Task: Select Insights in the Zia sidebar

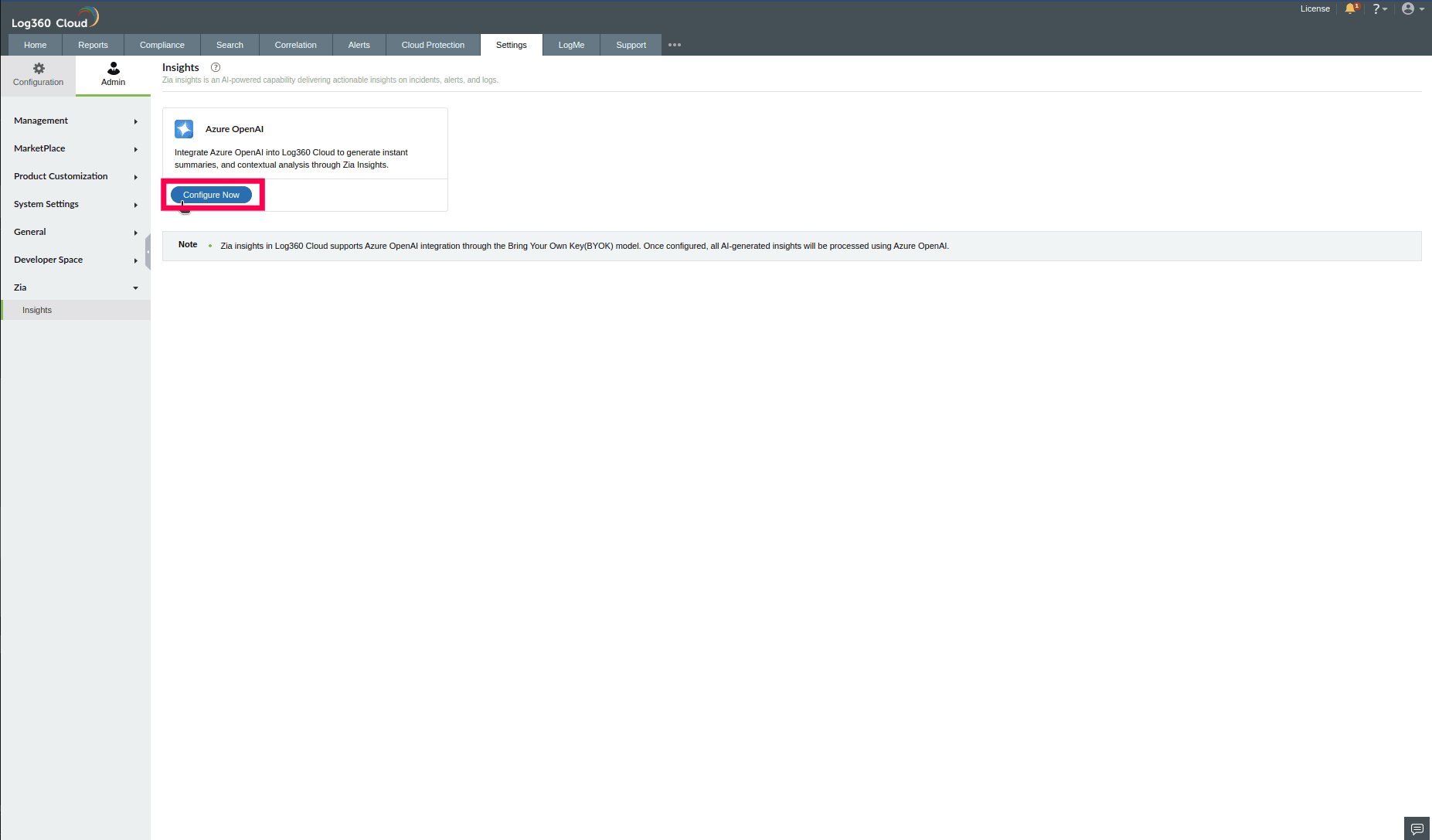Action: click(36, 310)
